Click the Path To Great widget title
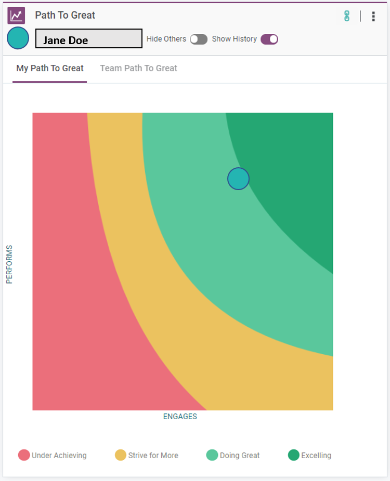This screenshot has width=390, height=481. [x=65, y=15]
